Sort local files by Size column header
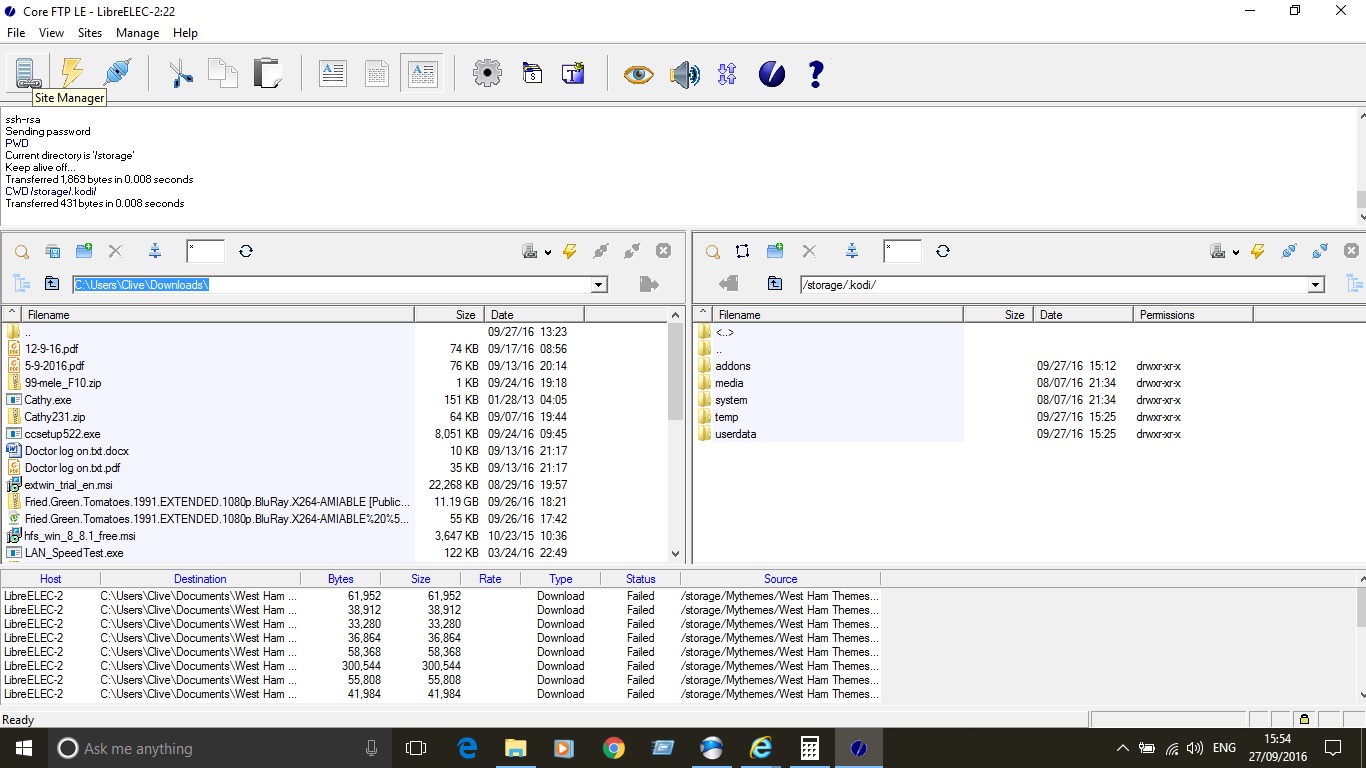Viewport: 1366px width, 768px height. [449, 314]
